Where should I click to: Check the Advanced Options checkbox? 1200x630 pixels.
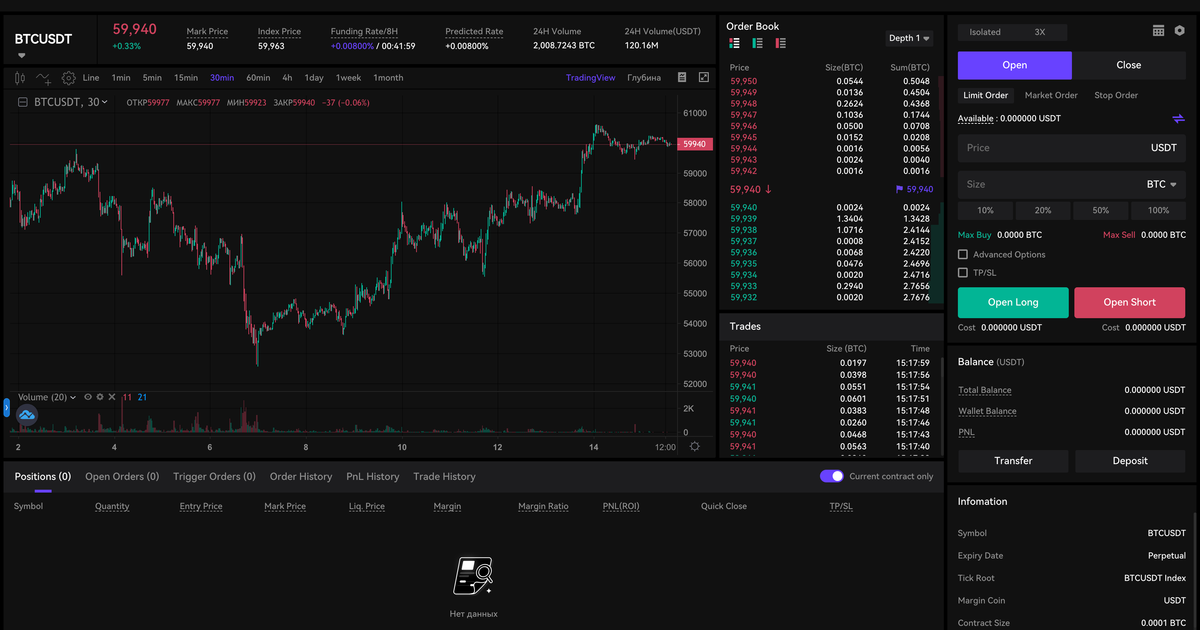coord(963,255)
